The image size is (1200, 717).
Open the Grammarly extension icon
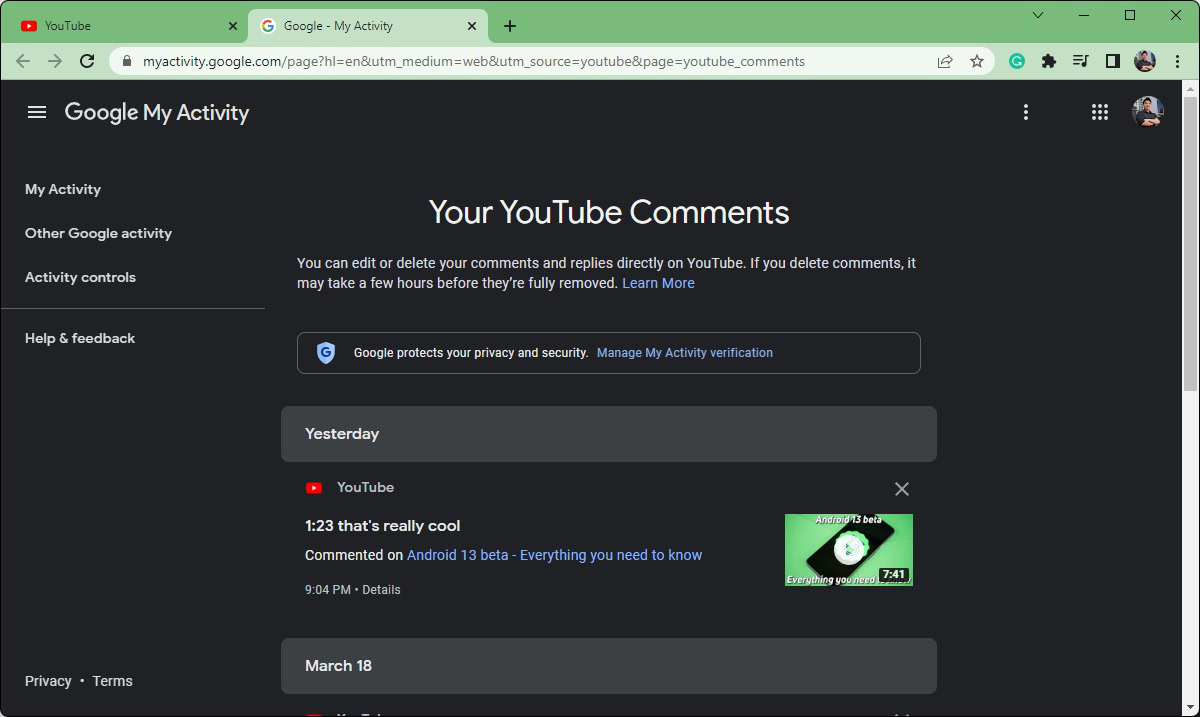[x=1017, y=61]
